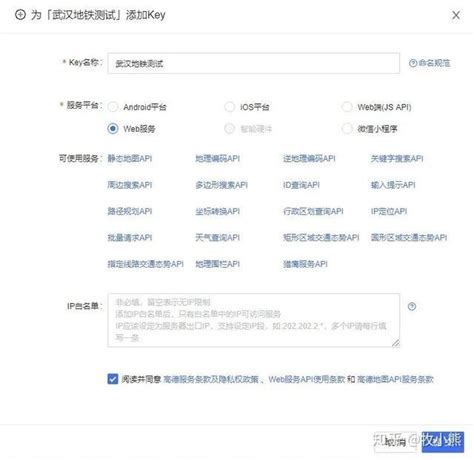Open the 天气查询API link
The width and height of the screenshot is (474, 460).
(x=217, y=238)
